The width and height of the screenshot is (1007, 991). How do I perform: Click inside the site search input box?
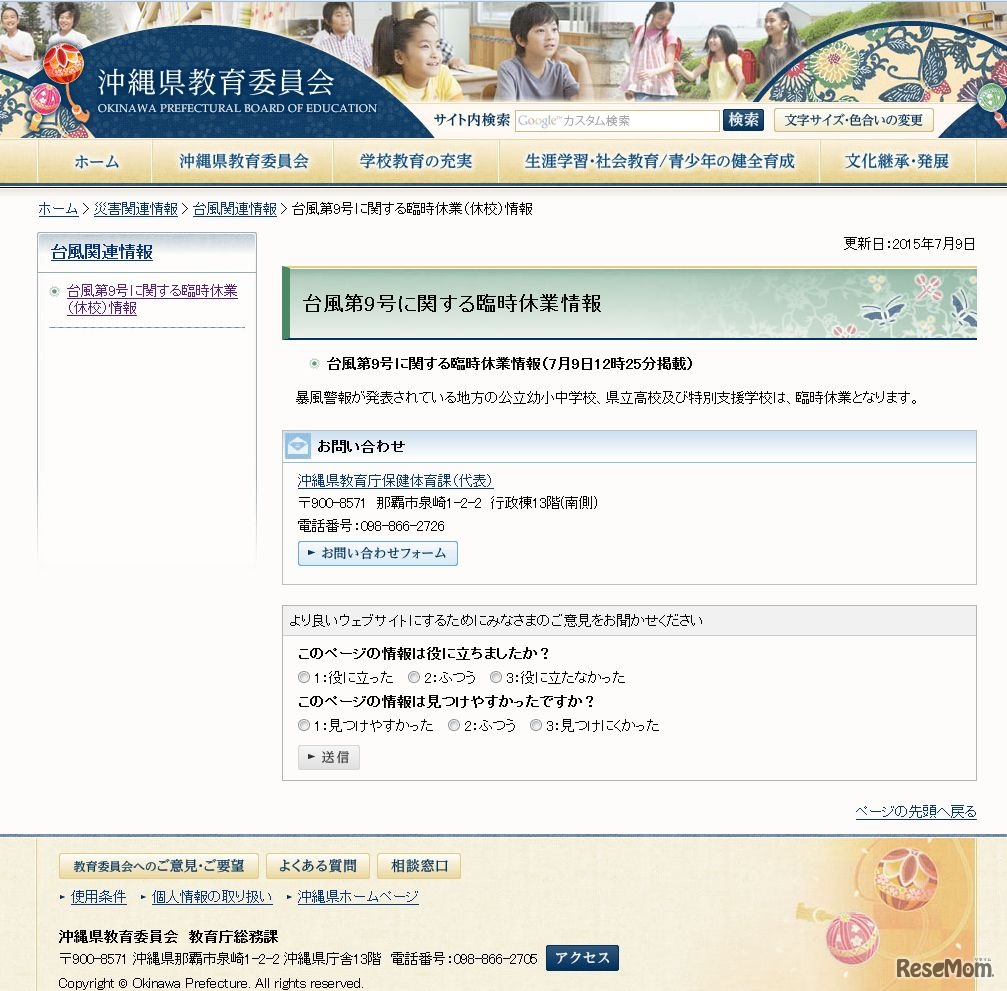(615, 120)
